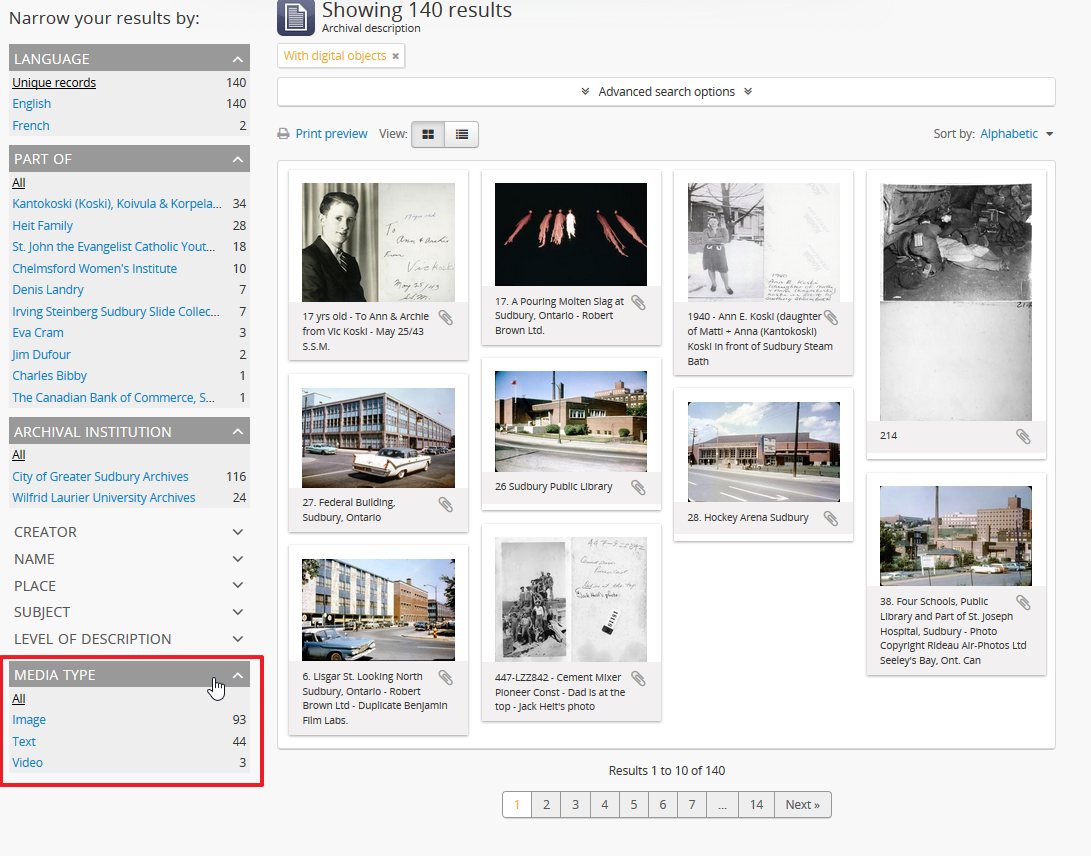Viewport: 1091px width, 856px height.
Task: Switch to card grid view
Action: (428, 134)
